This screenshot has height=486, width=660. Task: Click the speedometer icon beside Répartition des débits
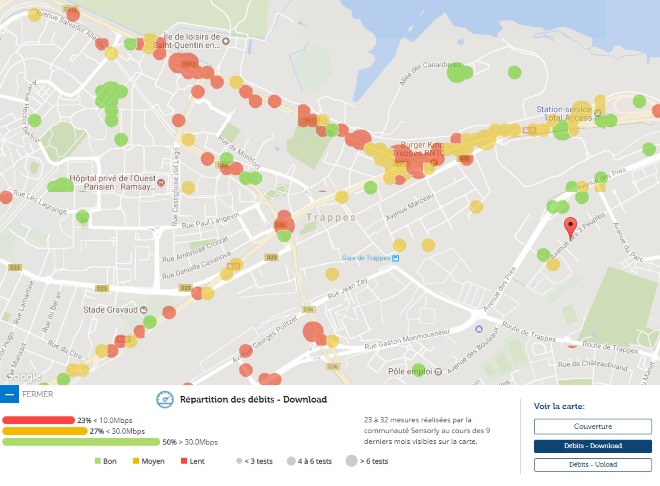(x=165, y=399)
